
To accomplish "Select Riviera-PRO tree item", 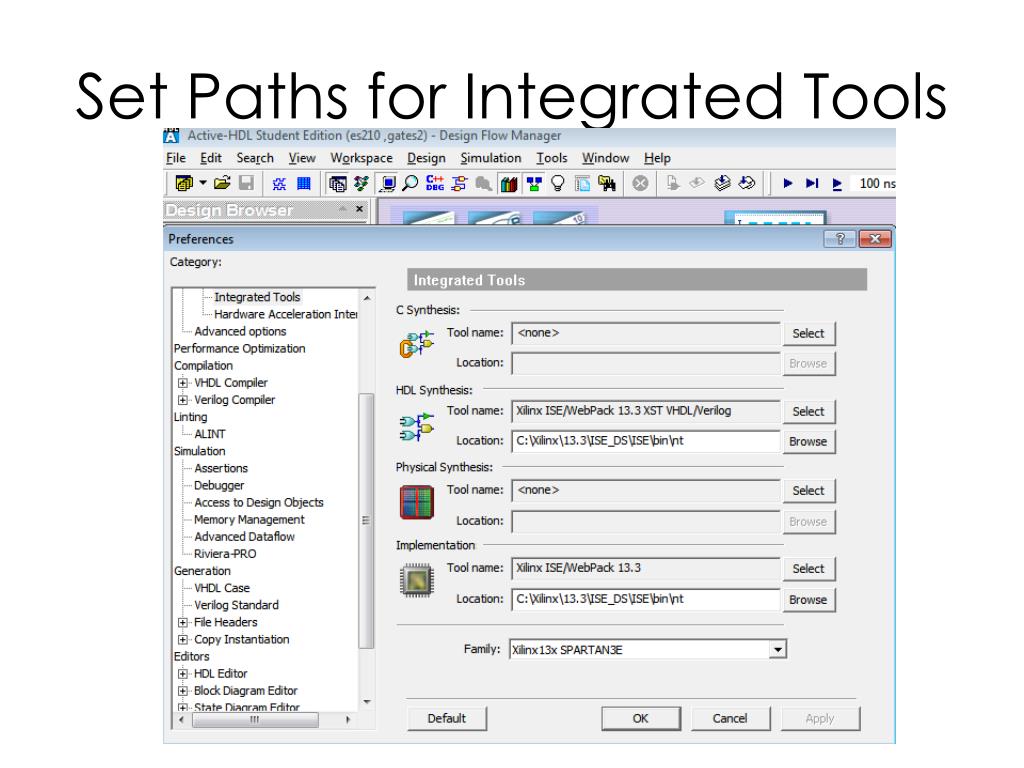I will click(225, 554).
